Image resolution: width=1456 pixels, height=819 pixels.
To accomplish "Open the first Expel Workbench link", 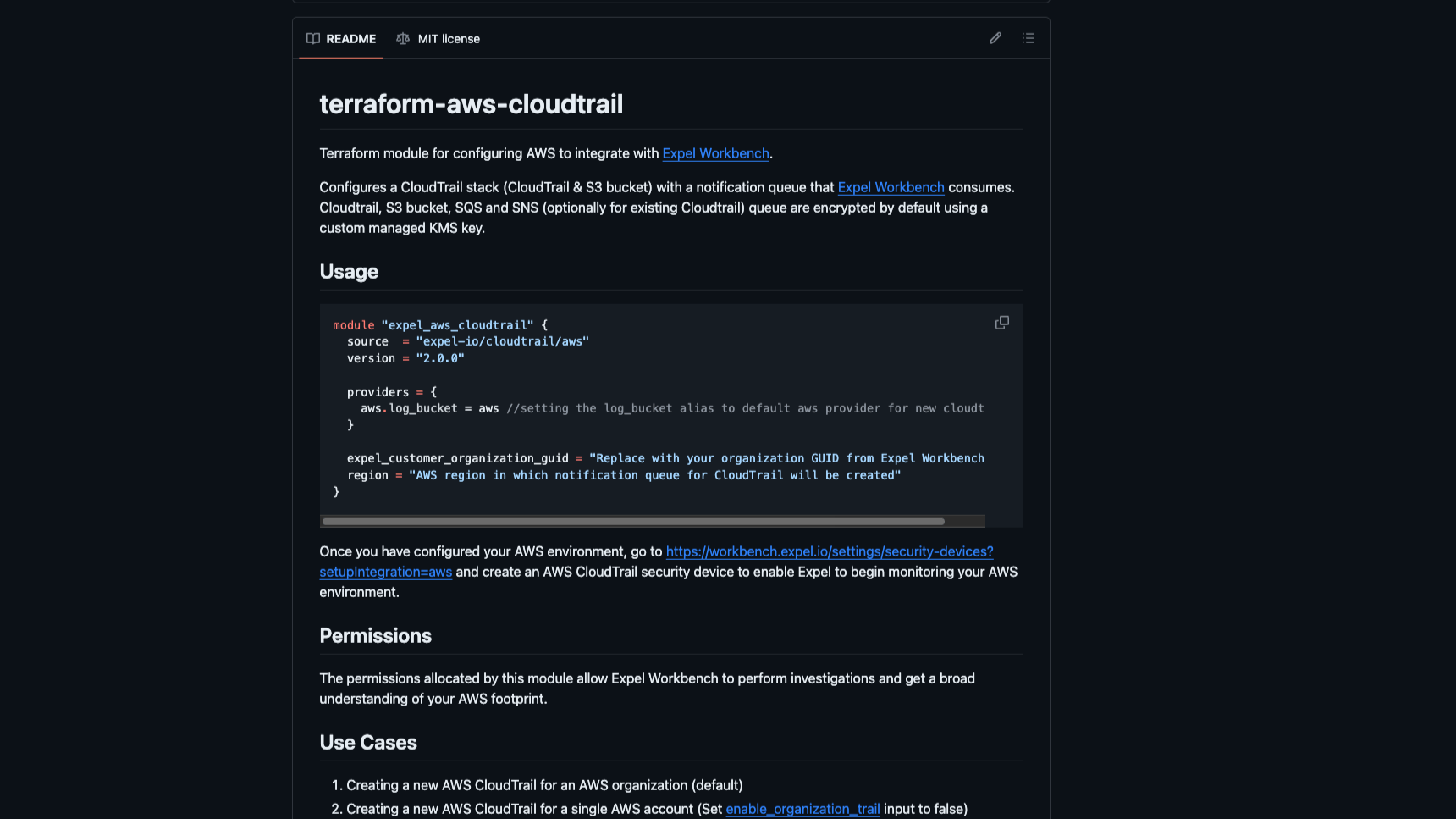I will click(x=715, y=153).
